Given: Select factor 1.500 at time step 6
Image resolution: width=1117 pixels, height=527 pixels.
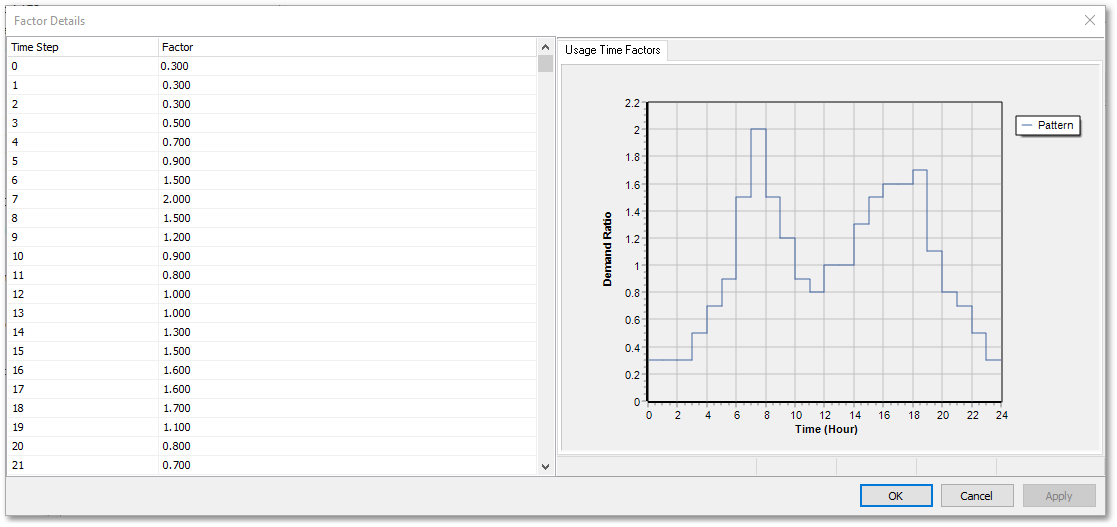Looking at the screenshot, I should (347, 180).
